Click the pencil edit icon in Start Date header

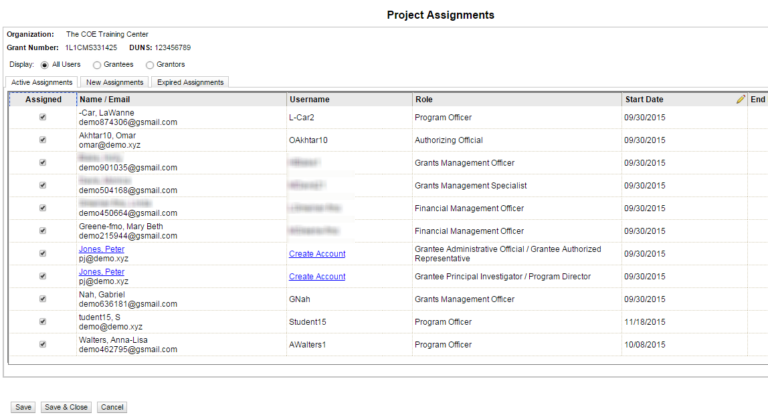[x=740, y=100]
